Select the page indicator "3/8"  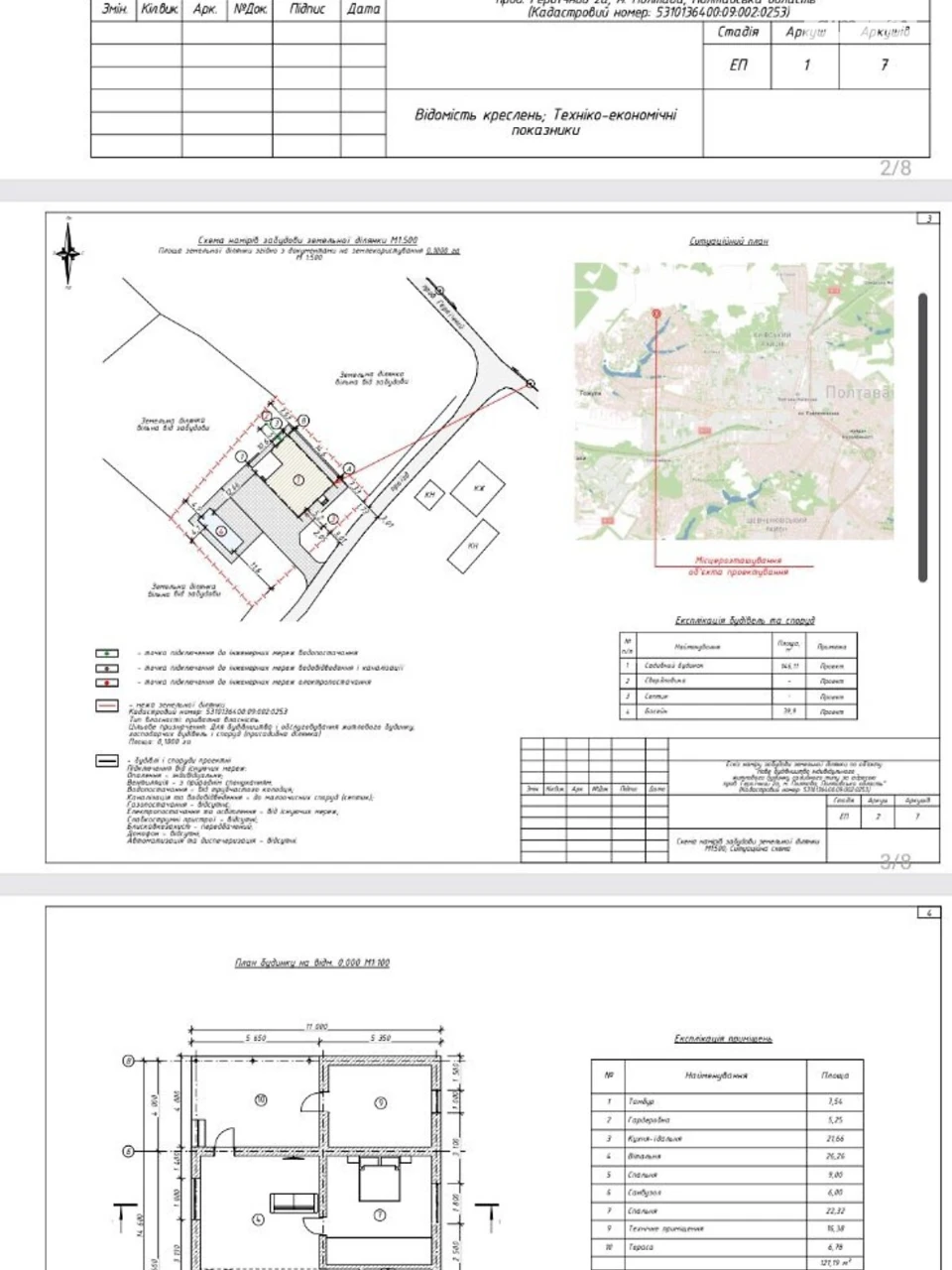895,861
